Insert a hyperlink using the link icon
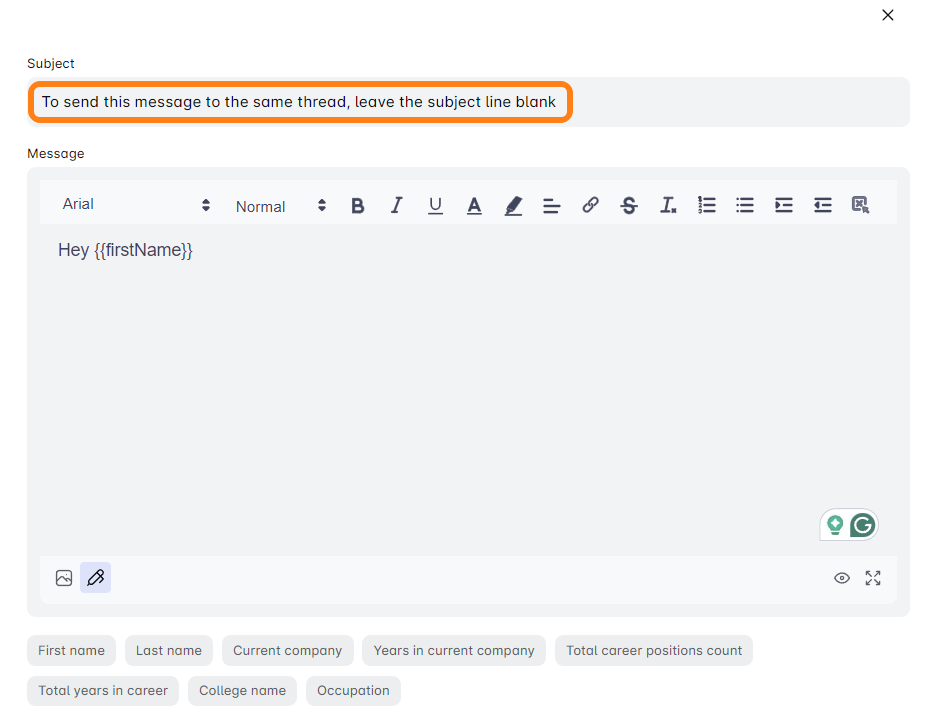931x718 pixels. [590, 206]
